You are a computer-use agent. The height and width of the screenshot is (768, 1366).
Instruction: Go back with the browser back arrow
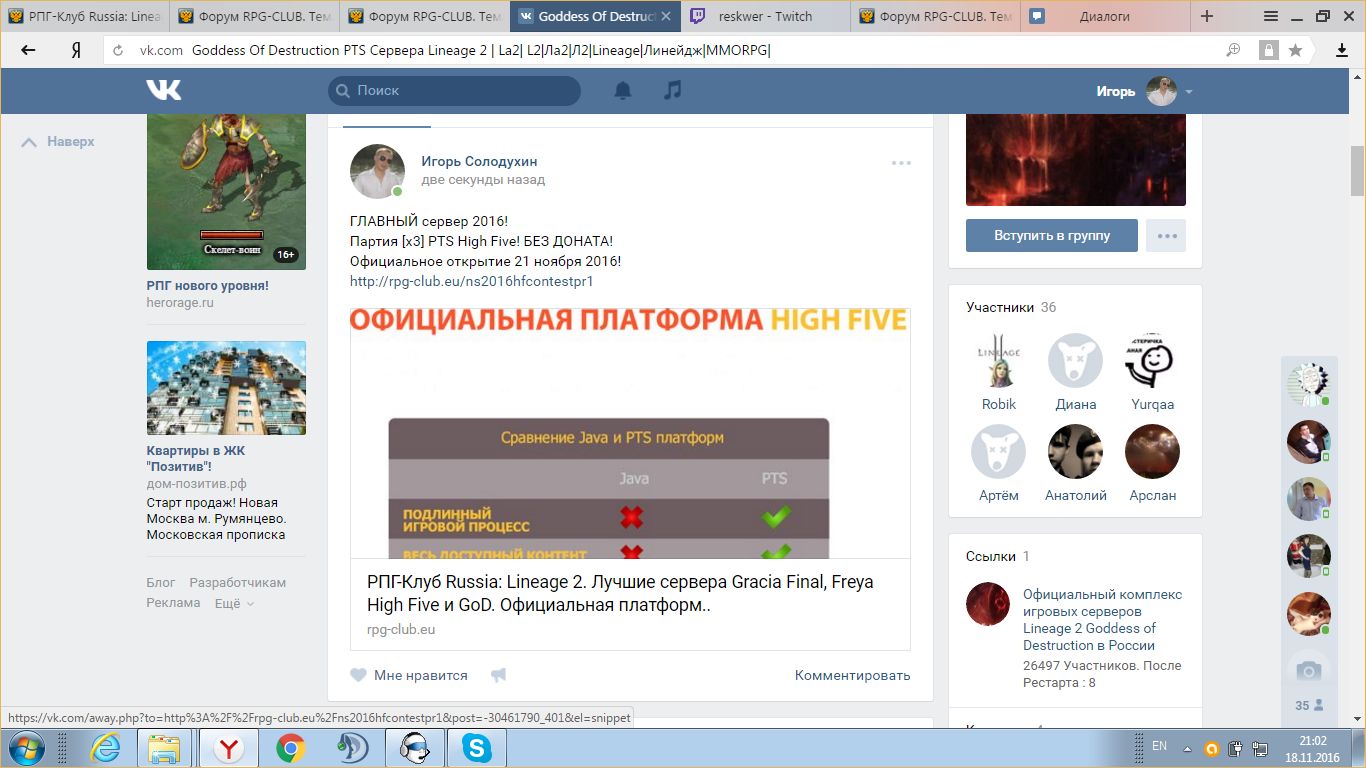click(28, 50)
